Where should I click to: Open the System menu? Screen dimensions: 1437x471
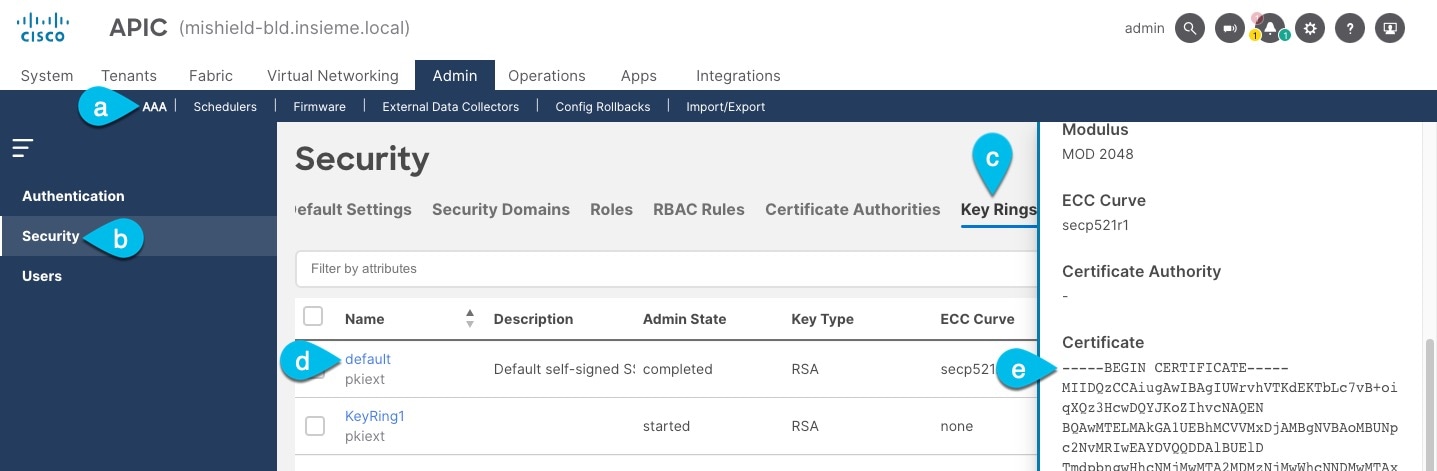point(47,75)
